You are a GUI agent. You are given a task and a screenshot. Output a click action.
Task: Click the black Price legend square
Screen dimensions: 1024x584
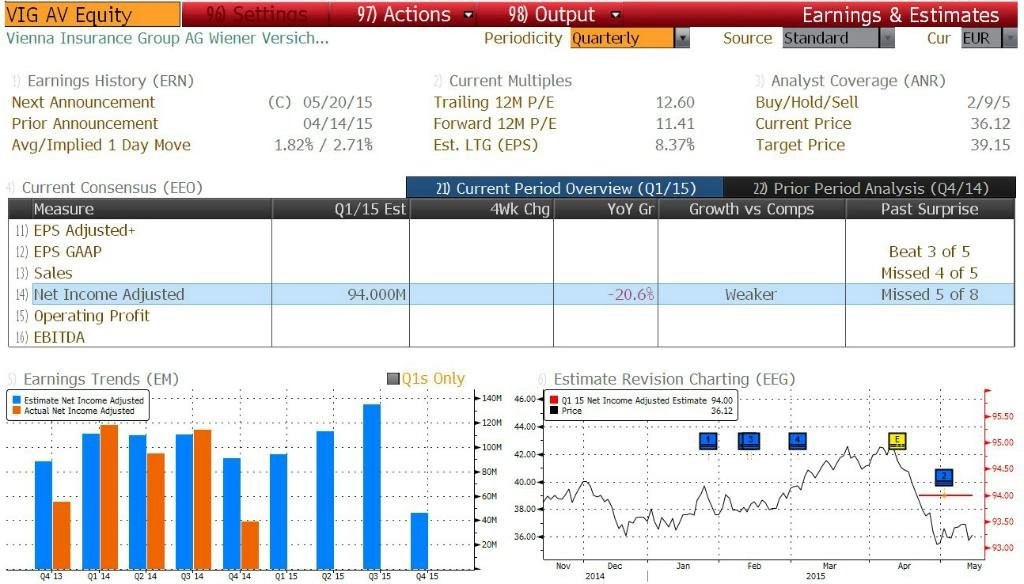[x=554, y=411]
